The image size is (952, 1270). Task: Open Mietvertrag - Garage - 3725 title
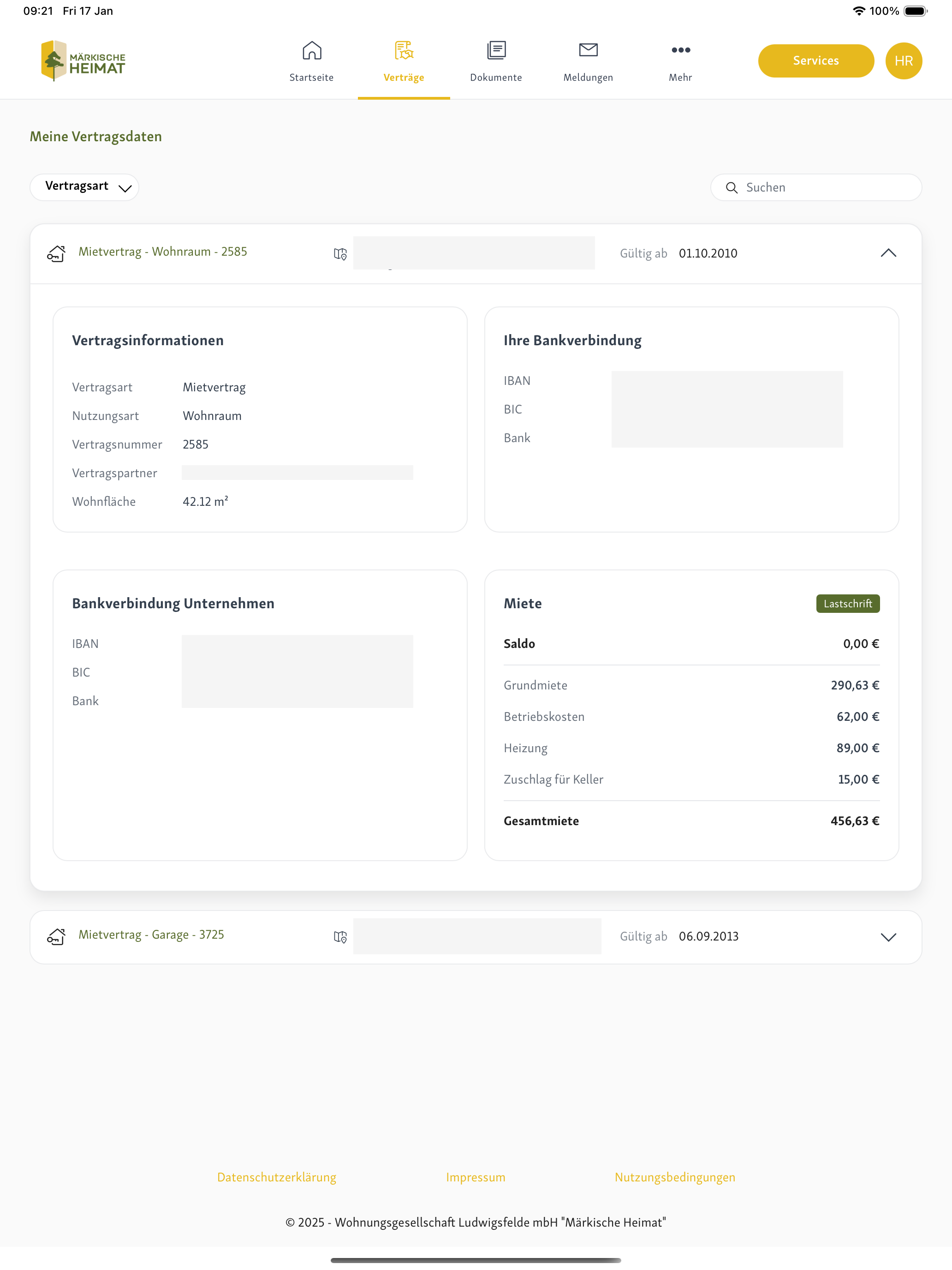point(151,935)
